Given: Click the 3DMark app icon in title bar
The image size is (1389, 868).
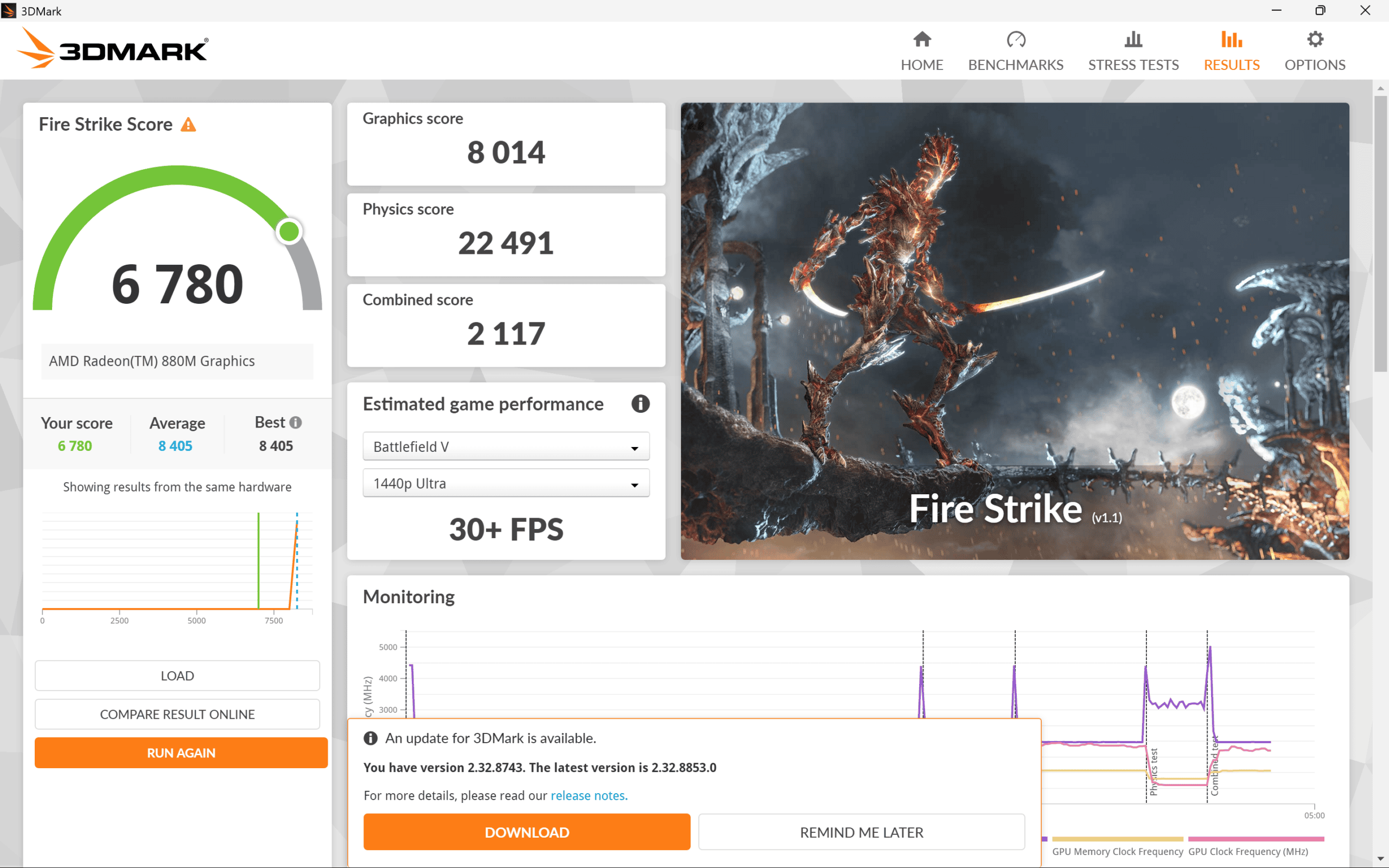Looking at the screenshot, I should tap(9, 10).
